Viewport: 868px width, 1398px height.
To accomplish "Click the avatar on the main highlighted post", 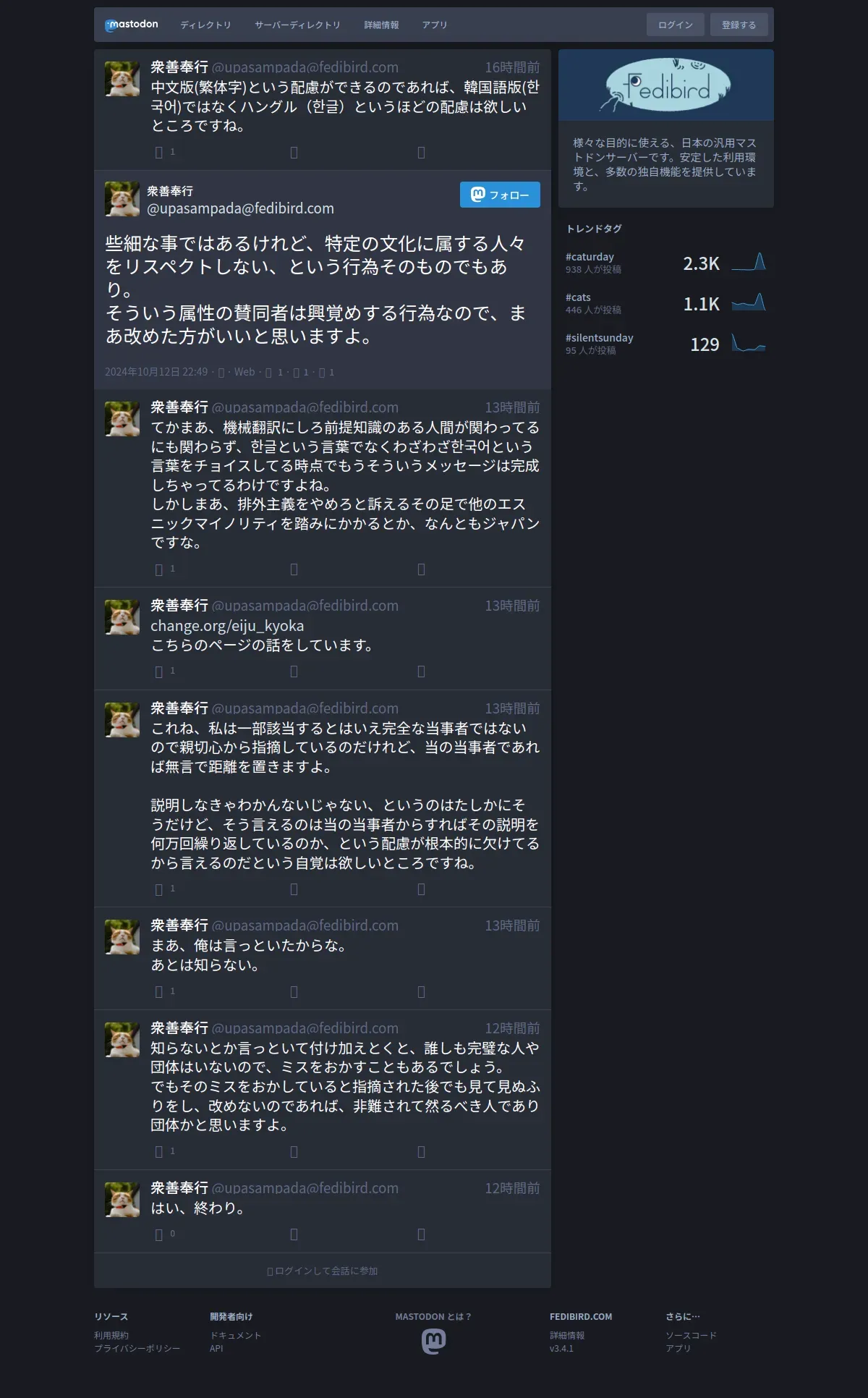I will (122, 199).
